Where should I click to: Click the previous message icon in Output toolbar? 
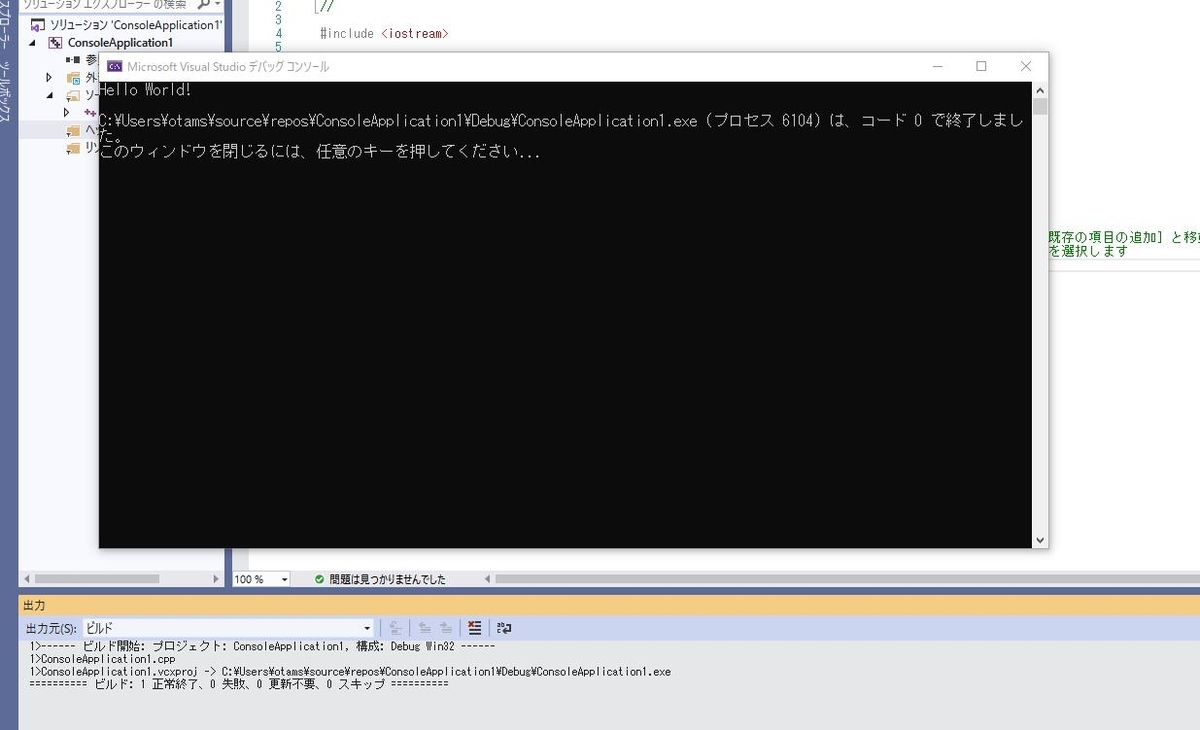425,628
